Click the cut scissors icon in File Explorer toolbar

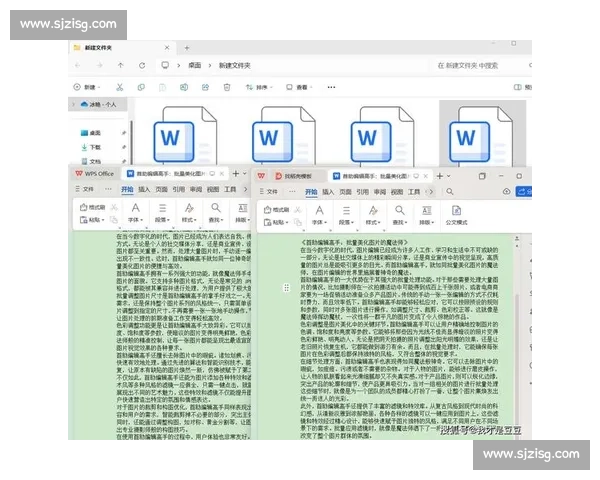pyautogui.click(x=119, y=87)
